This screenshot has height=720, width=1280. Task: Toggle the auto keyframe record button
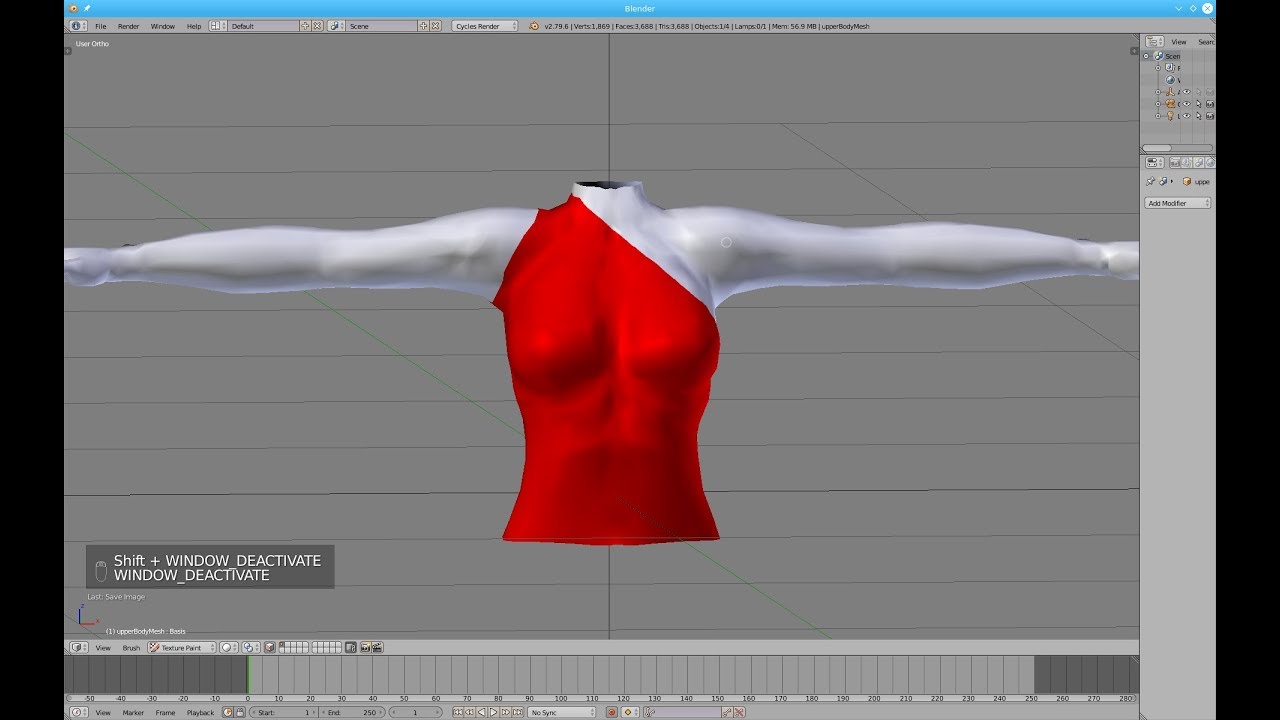(x=612, y=713)
